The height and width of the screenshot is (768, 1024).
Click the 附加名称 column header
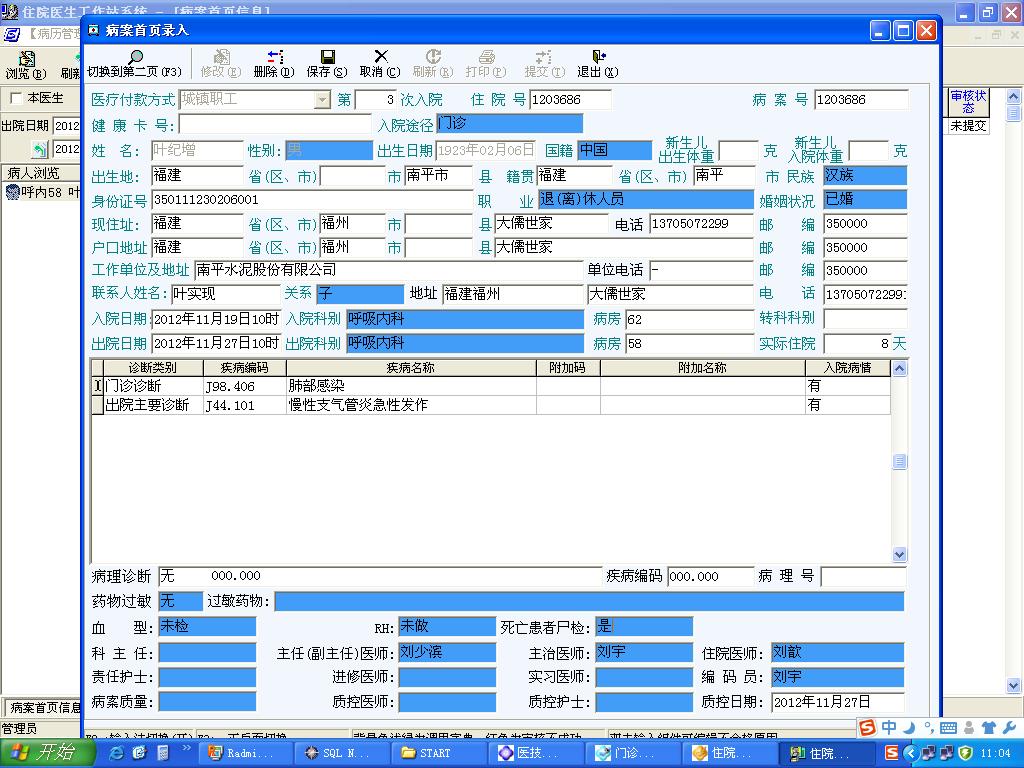[702, 368]
